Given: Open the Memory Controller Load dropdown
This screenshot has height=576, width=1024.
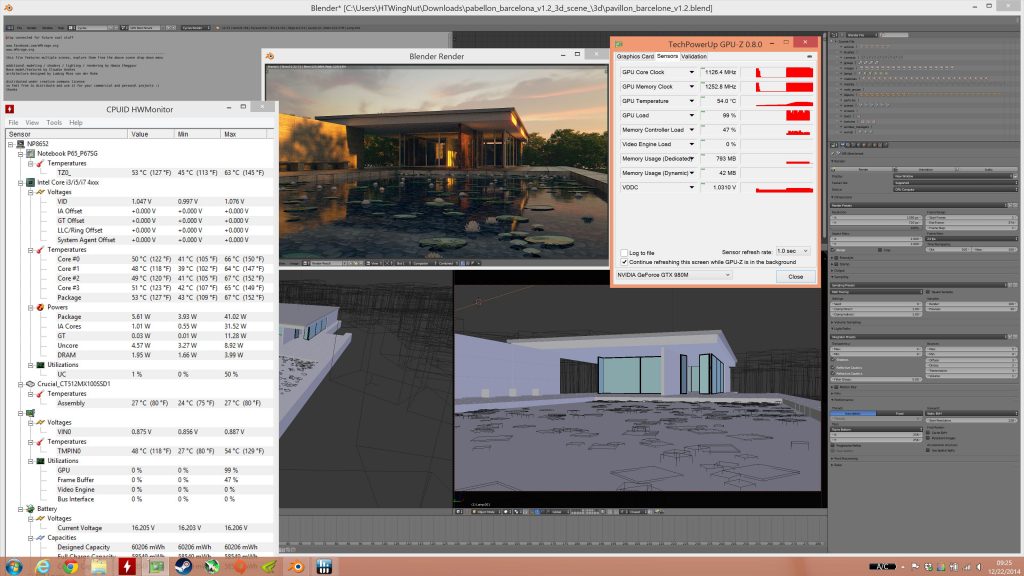Looking at the screenshot, I should tap(692, 130).
